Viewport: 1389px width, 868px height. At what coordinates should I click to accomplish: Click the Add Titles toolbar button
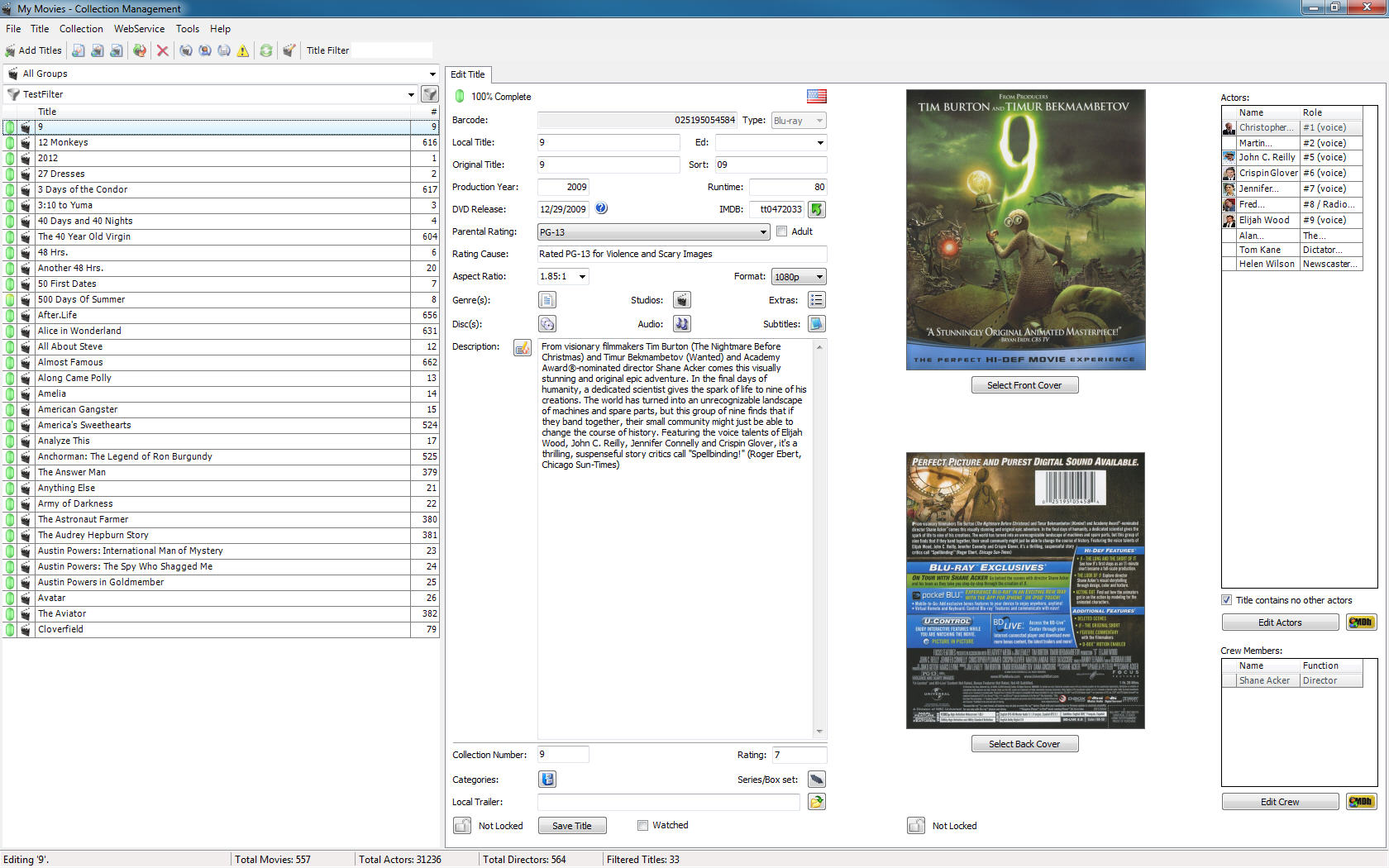(x=34, y=50)
